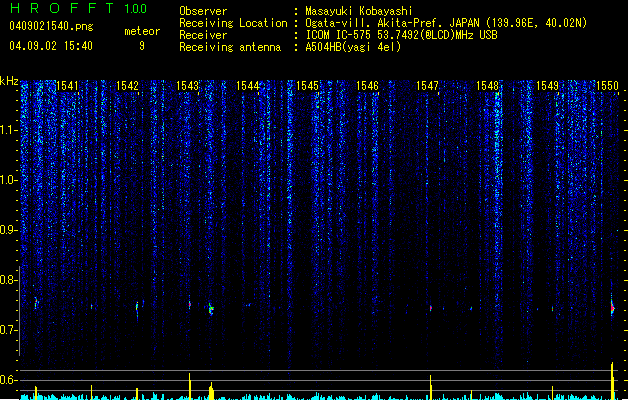Click the 1542 time marker
Image resolution: width=629 pixels, height=400 pixels.
pyautogui.click(x=127, y=86)
